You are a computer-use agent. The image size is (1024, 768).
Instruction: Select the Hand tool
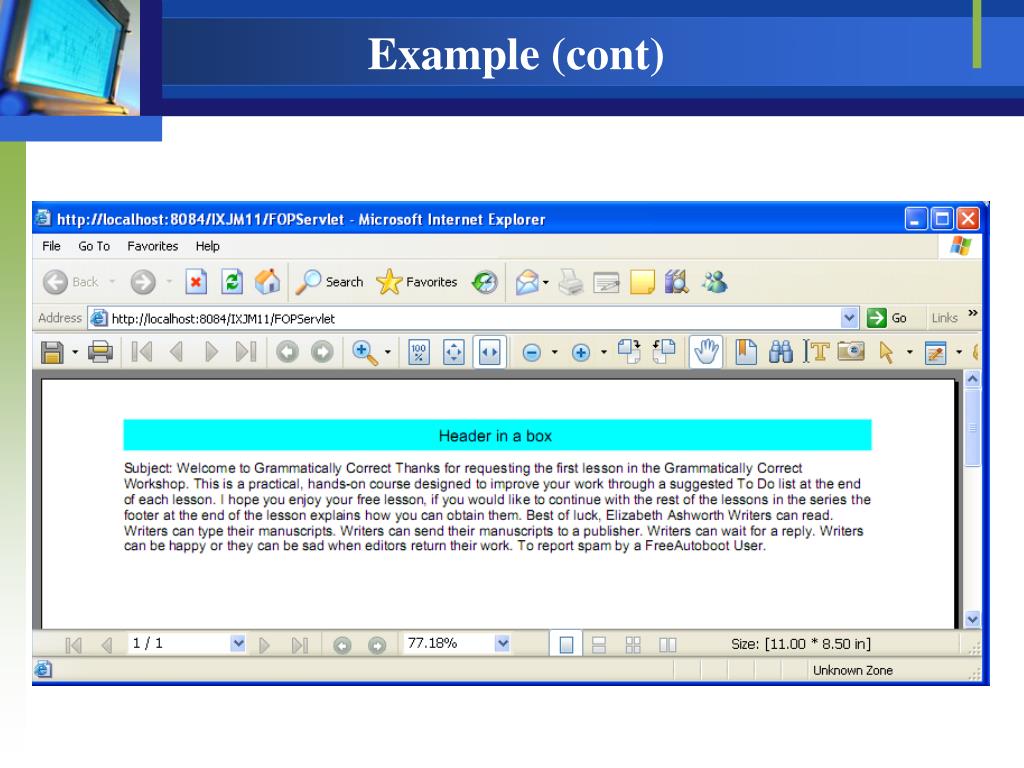click(706, 351)
